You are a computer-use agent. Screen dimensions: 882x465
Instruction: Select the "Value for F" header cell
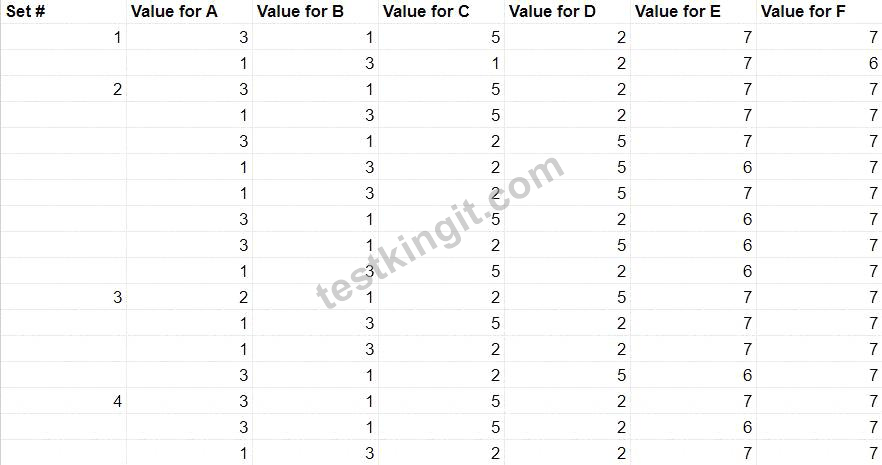[819, 11]
